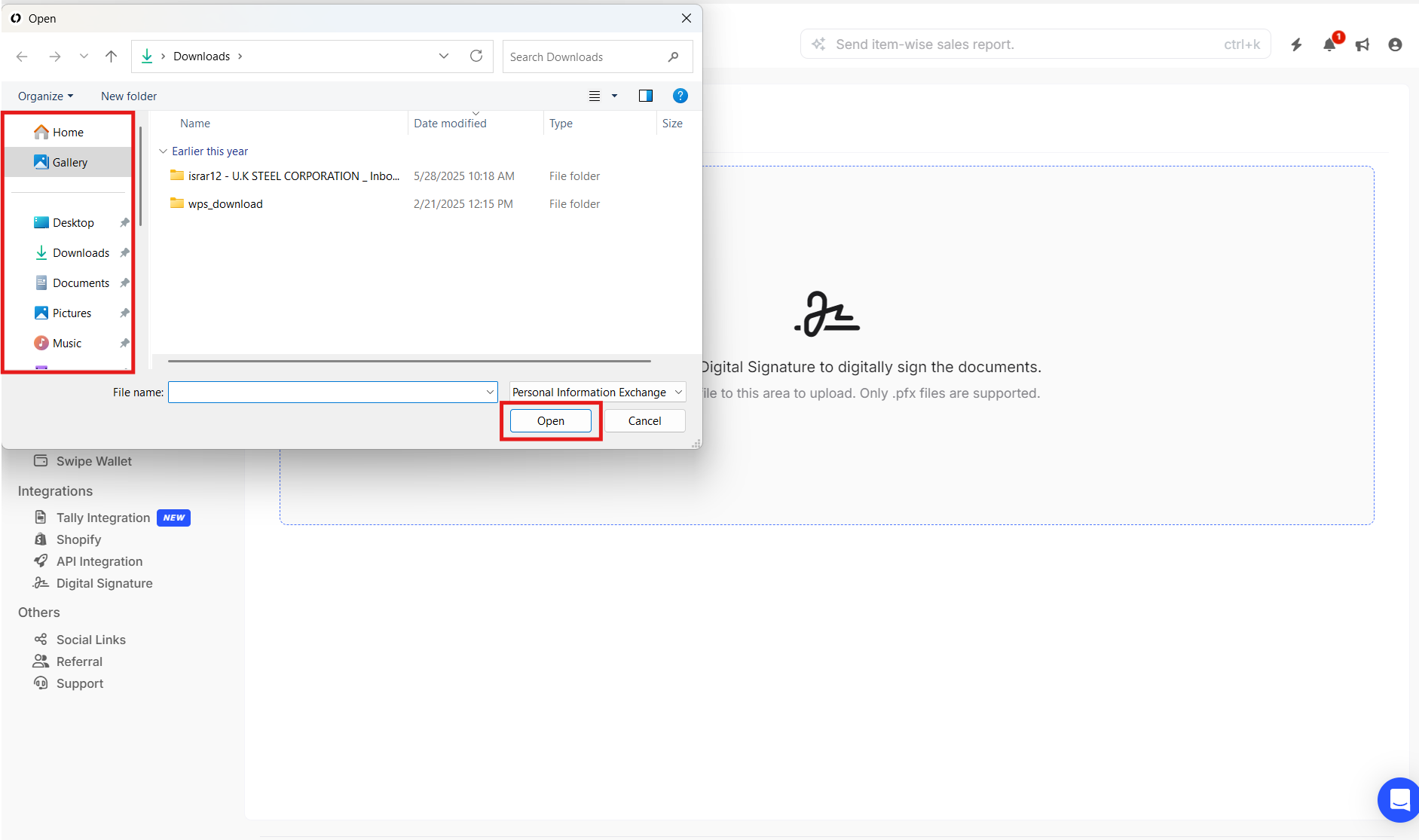Go up one folder level
Image resolution: width=1419 pixels, height=840 pixels.
click(112, 57)
